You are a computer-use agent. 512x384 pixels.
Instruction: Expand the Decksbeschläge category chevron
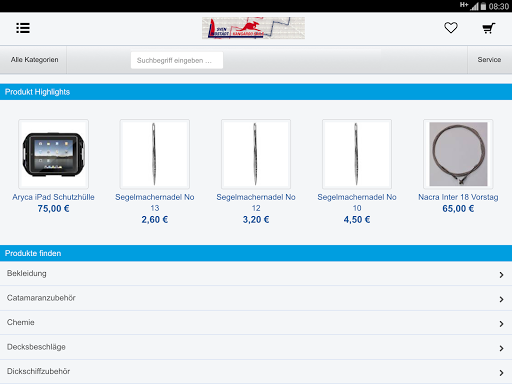[501, 348]
